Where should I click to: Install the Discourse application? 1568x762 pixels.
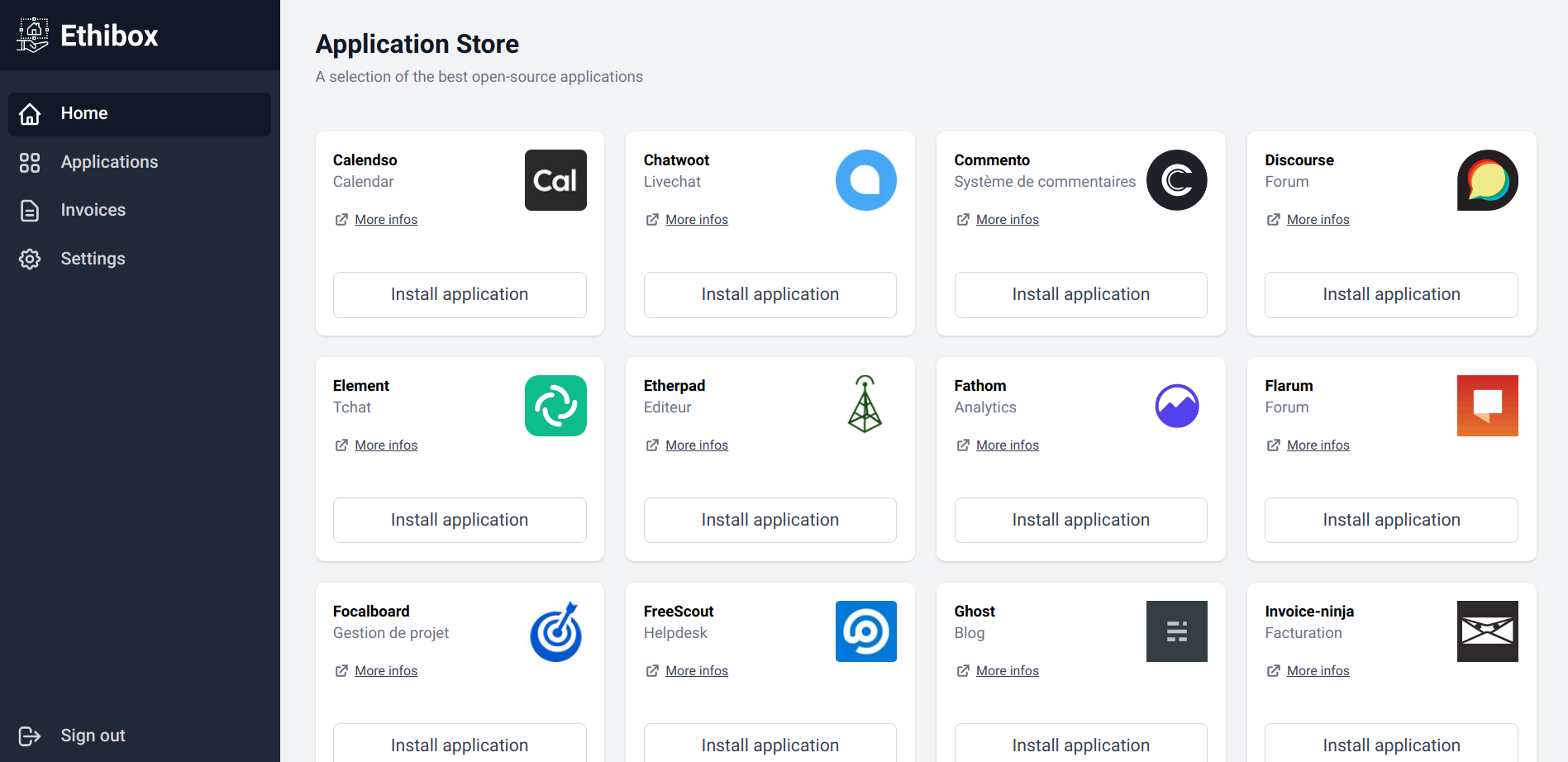click(x=1392, y=295)
